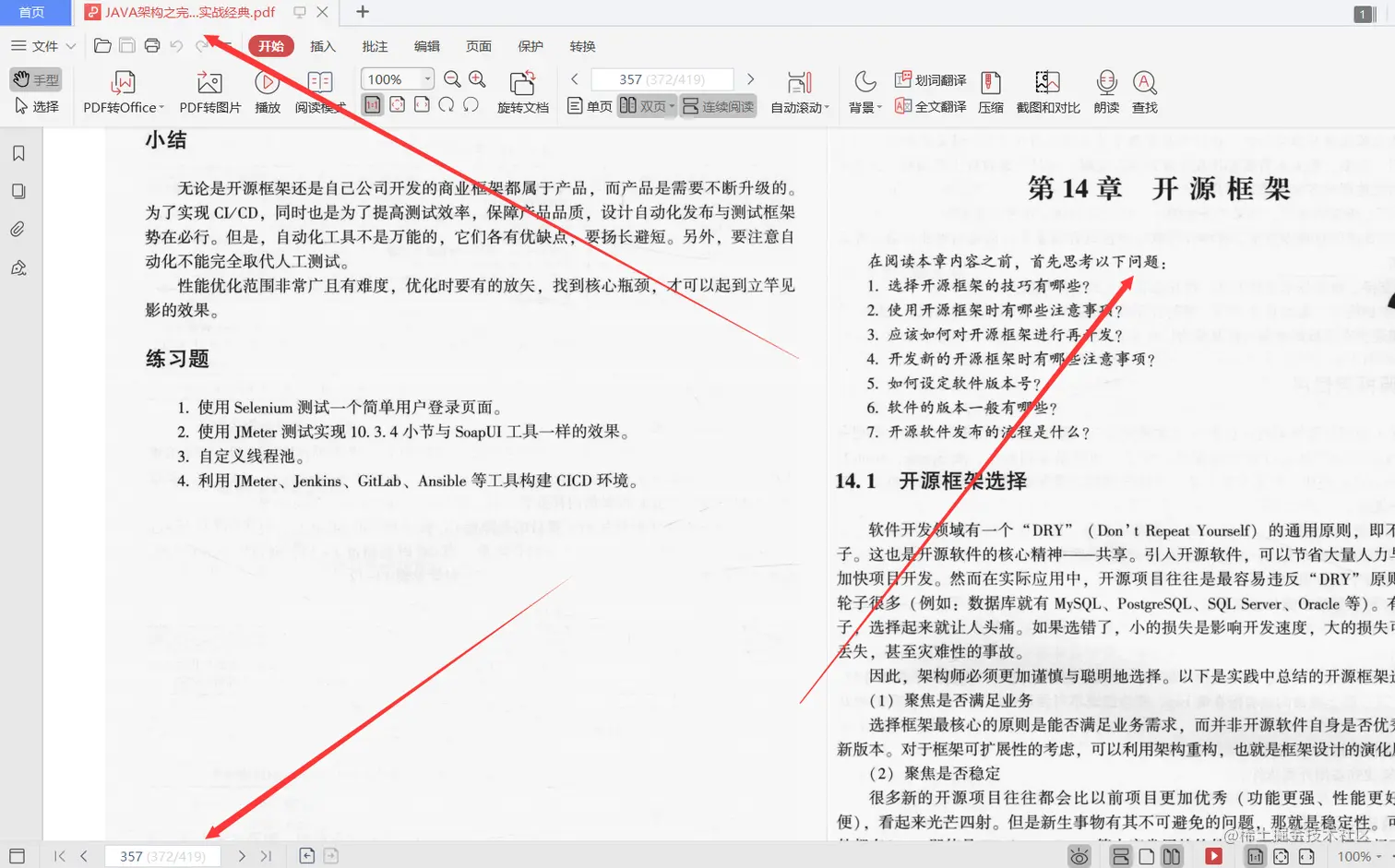Click the 截图和对比 screenshot compare icon

point(1047,92)
